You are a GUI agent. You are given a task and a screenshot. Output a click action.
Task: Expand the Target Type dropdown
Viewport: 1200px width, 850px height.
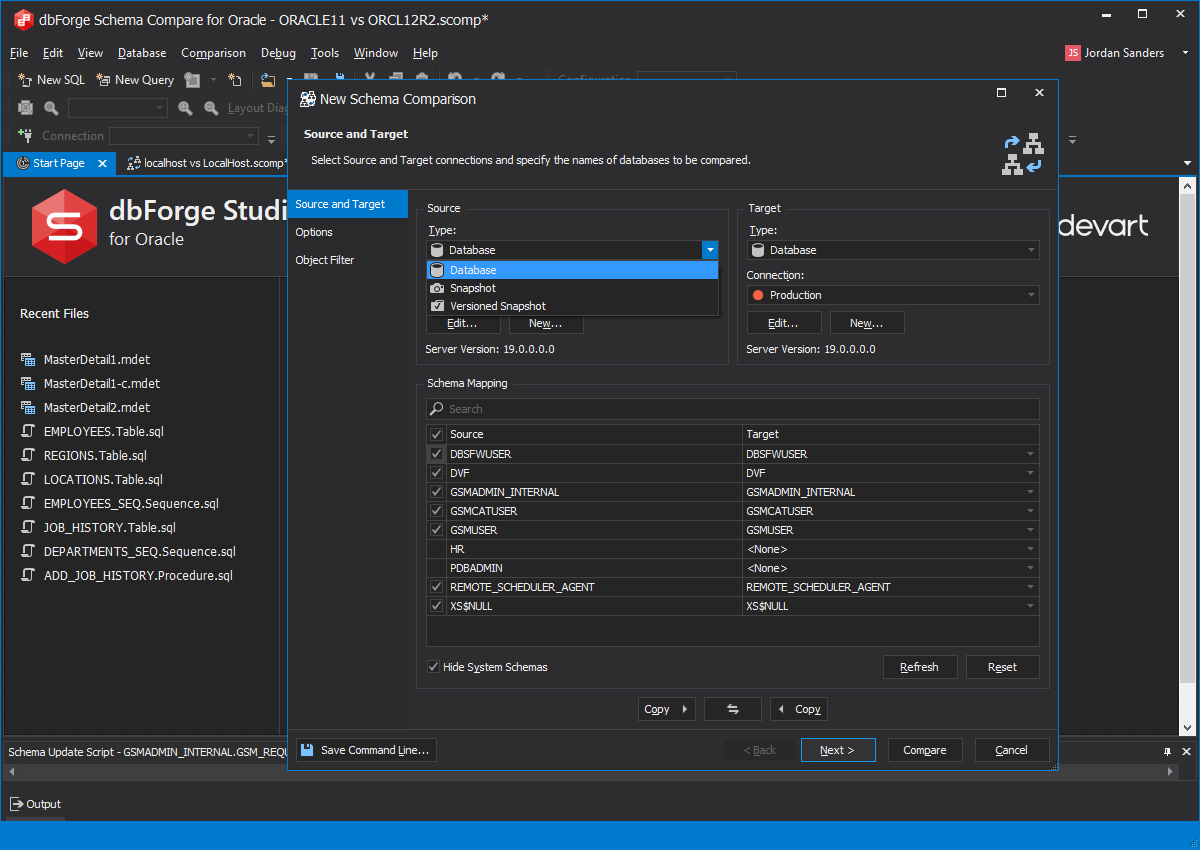1031,250
